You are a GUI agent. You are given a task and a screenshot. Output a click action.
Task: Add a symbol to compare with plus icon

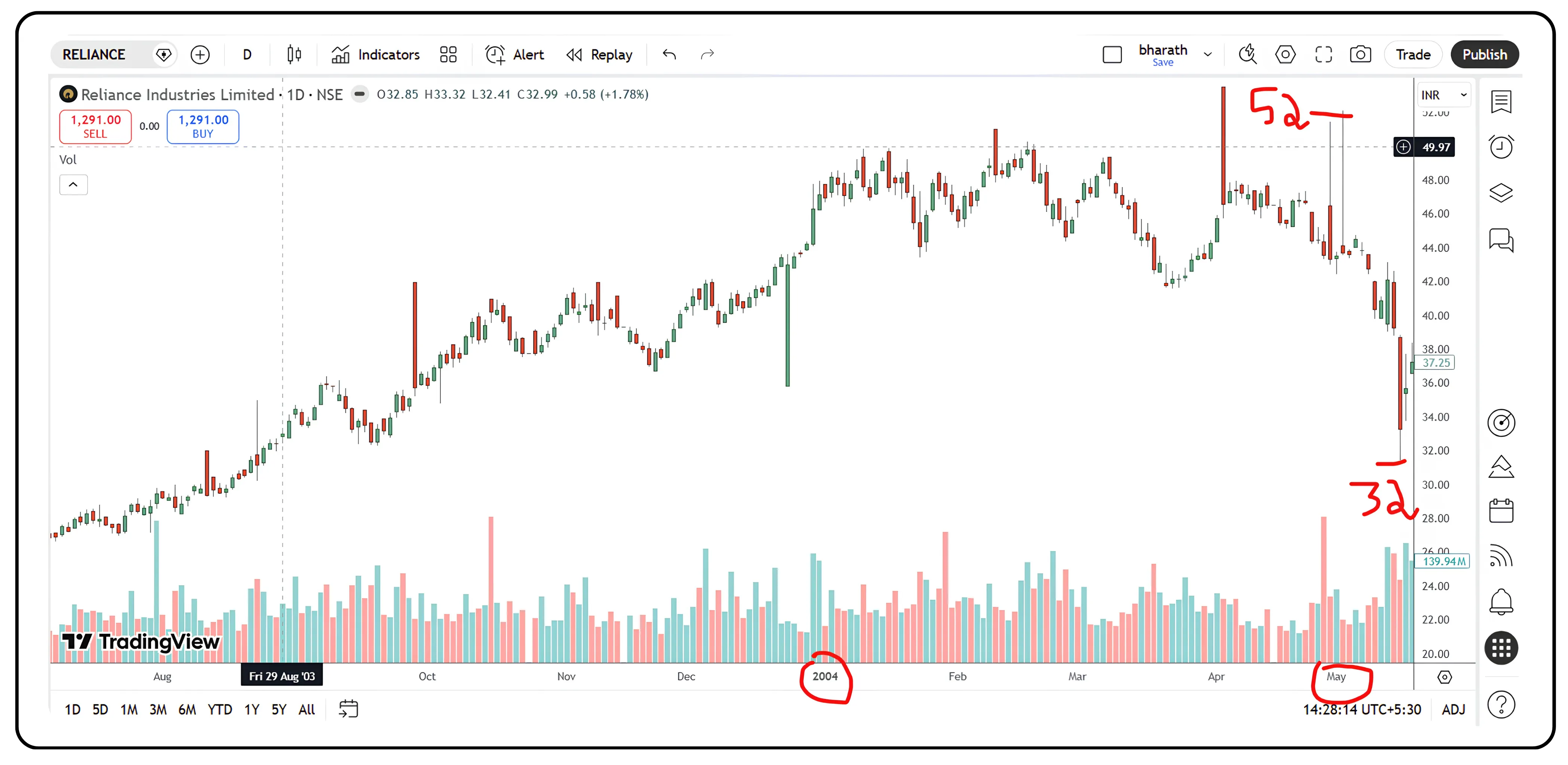[x=200, y=55]
